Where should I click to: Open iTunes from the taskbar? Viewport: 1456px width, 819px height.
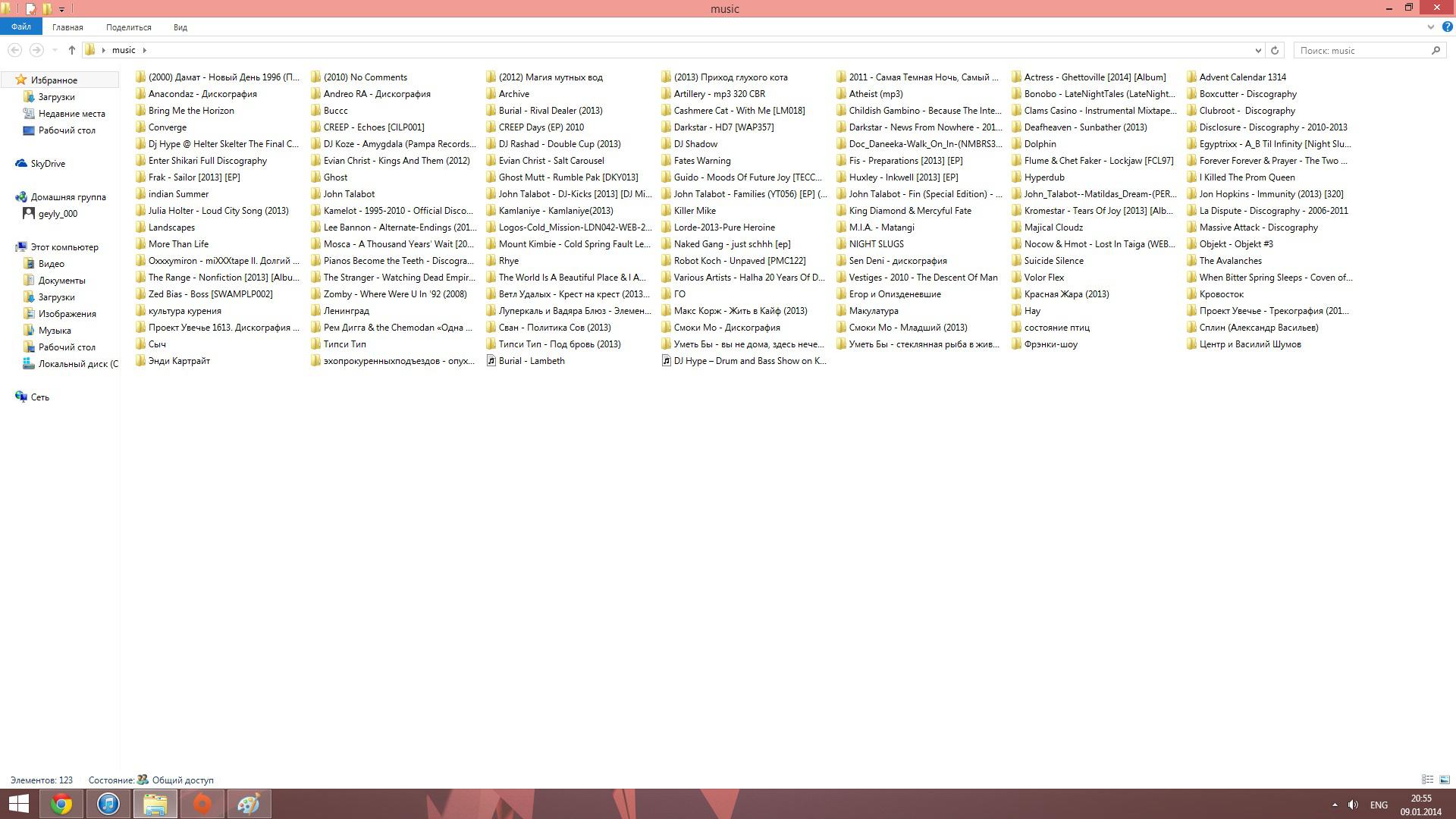point(108,804)
